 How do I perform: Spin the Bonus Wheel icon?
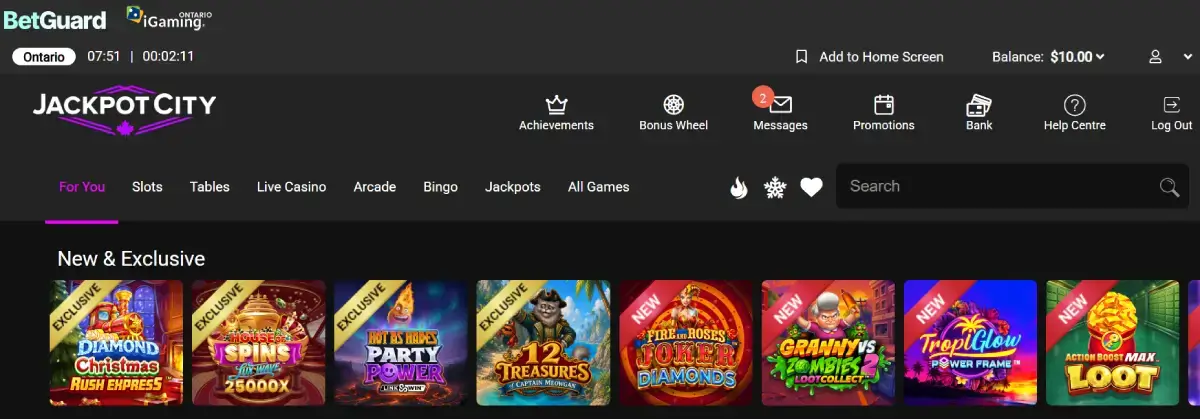point(673,104)
